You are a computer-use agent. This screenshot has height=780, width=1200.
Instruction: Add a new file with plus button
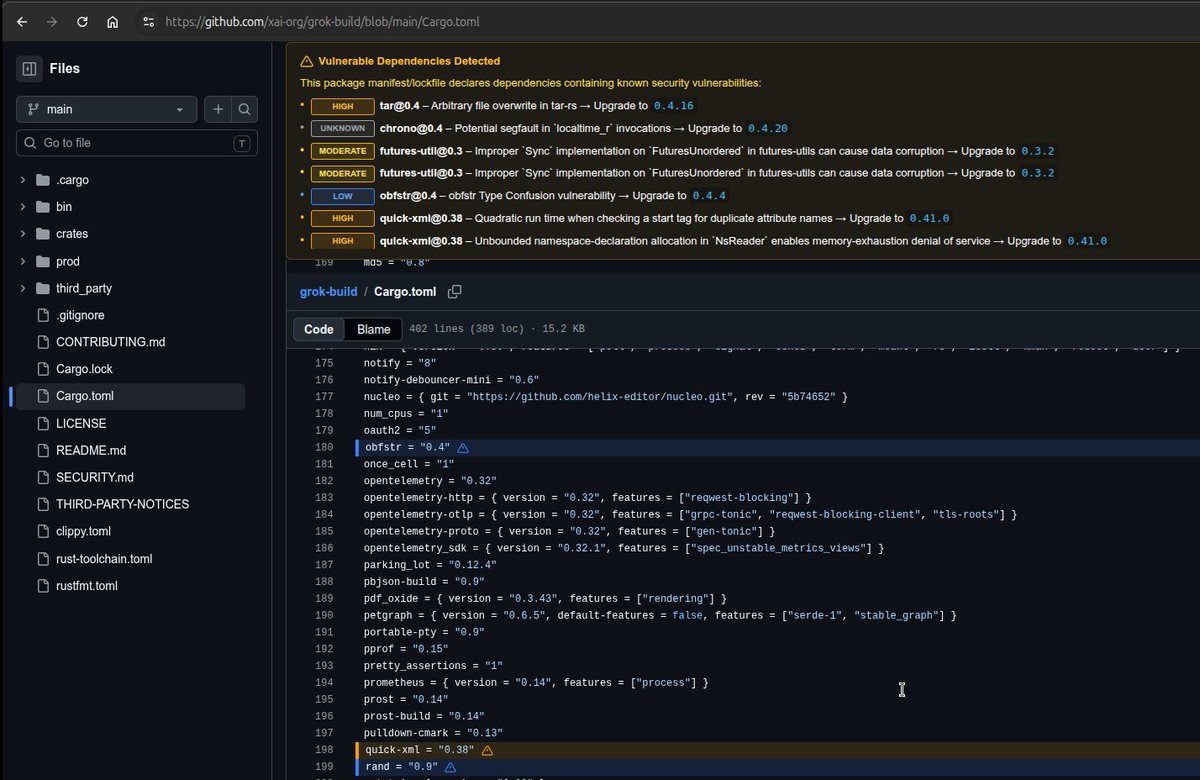point(218,109)
